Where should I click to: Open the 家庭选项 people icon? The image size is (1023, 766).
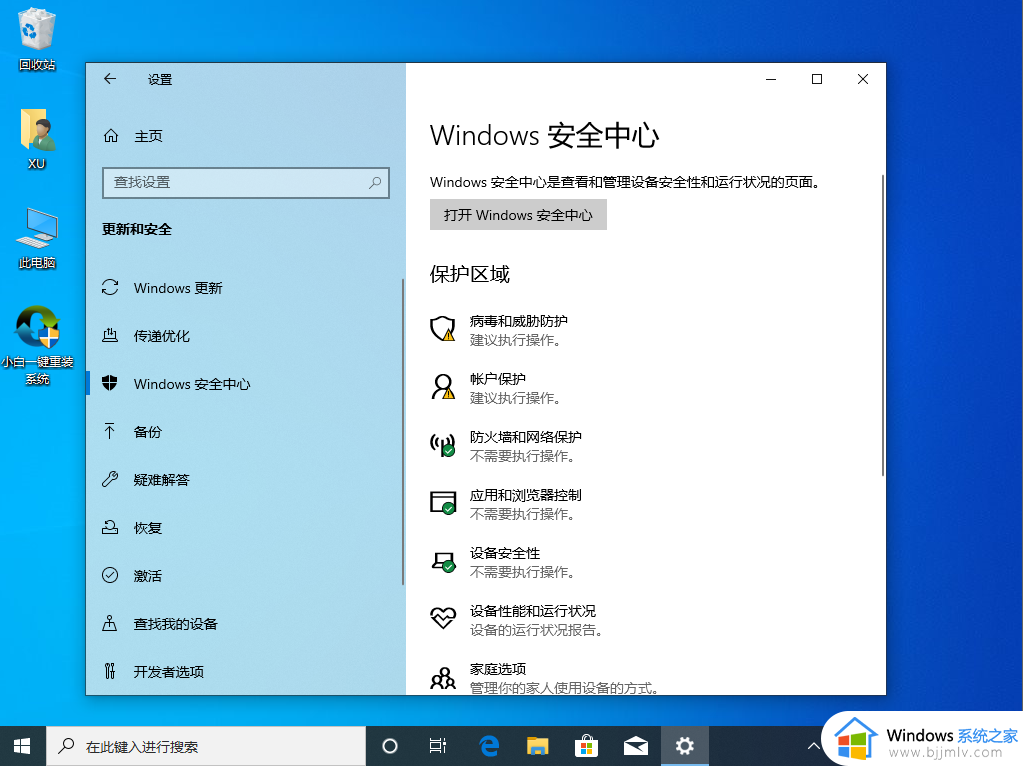coord(443,679)
